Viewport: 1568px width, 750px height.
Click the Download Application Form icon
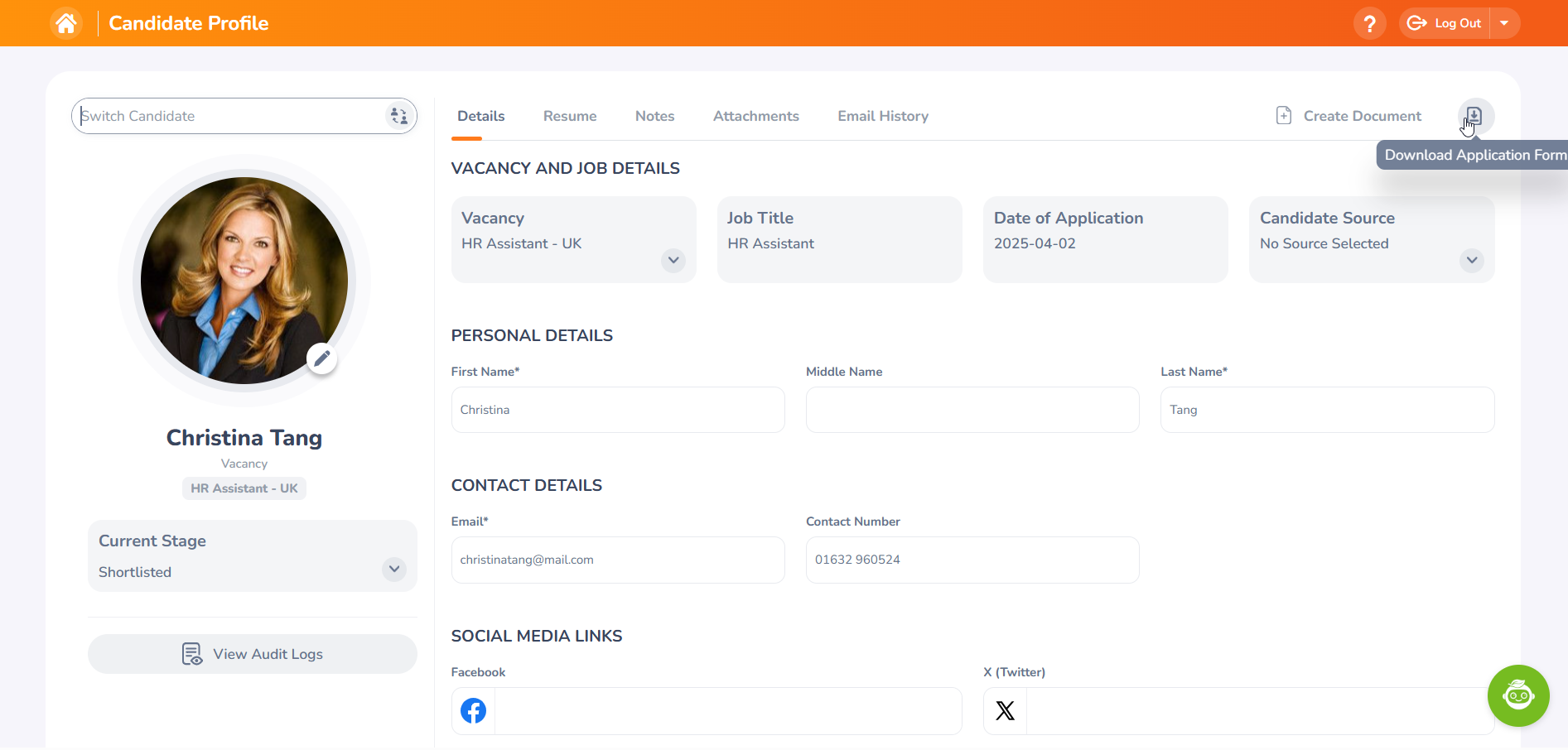pos(1475,116)
